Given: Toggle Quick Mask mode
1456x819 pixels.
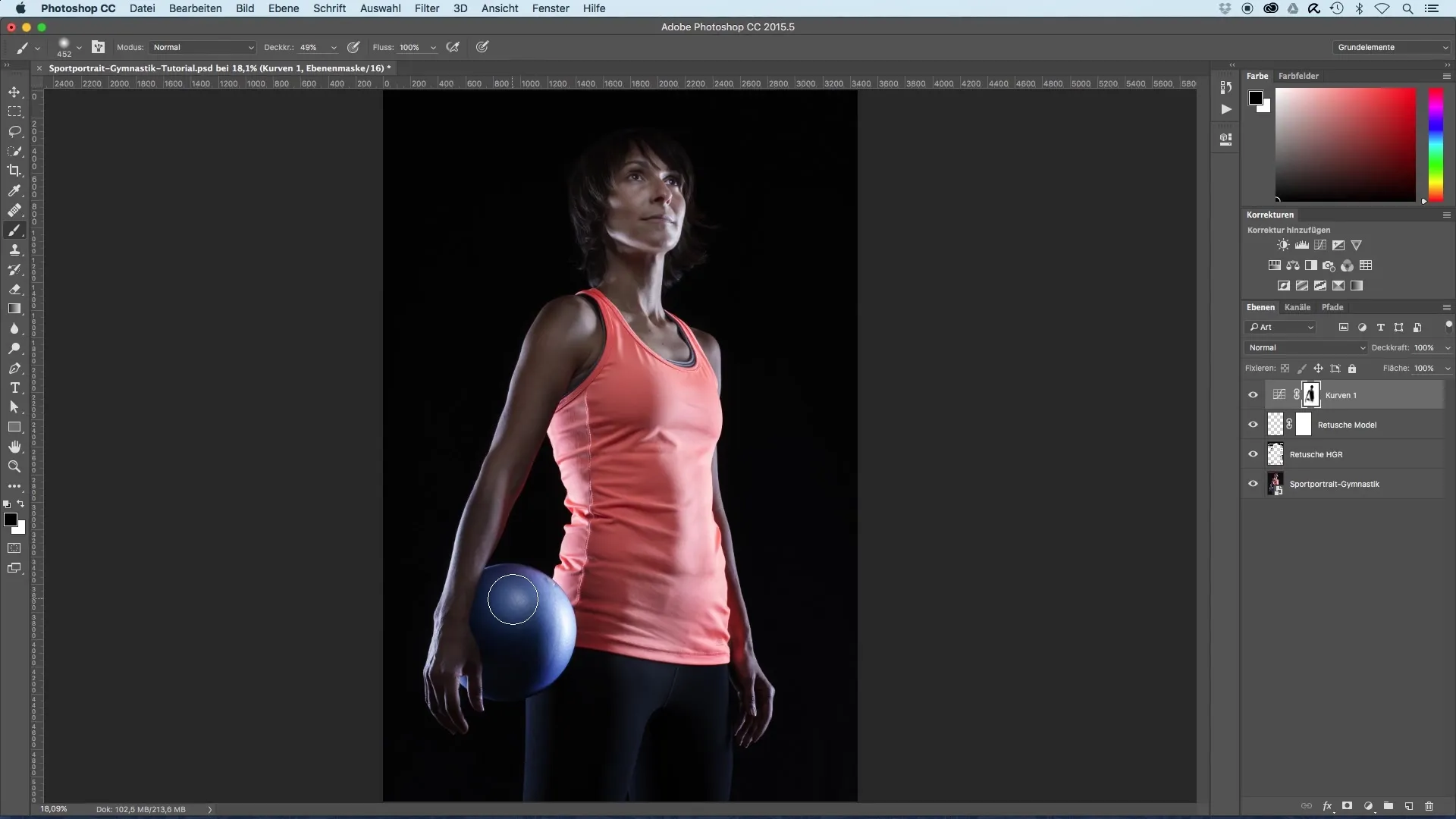Looking at the screenshot, I should coord(14,548).
